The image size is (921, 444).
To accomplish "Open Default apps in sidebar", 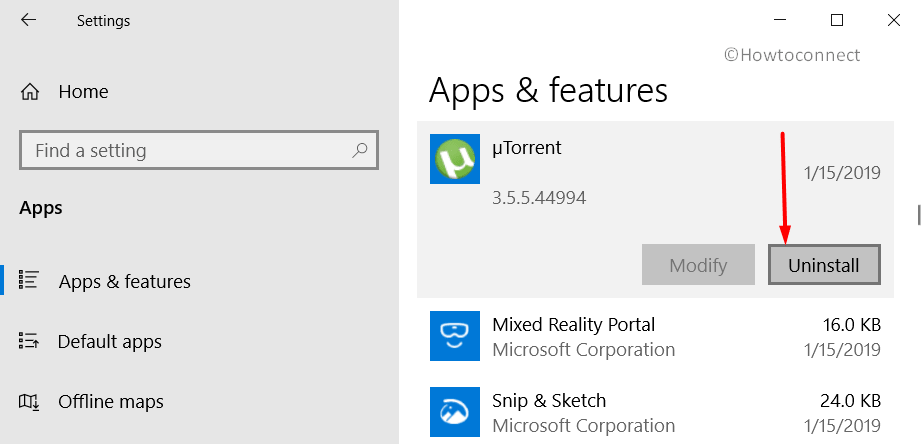I will pyautogui.click(x=109, y=341).
